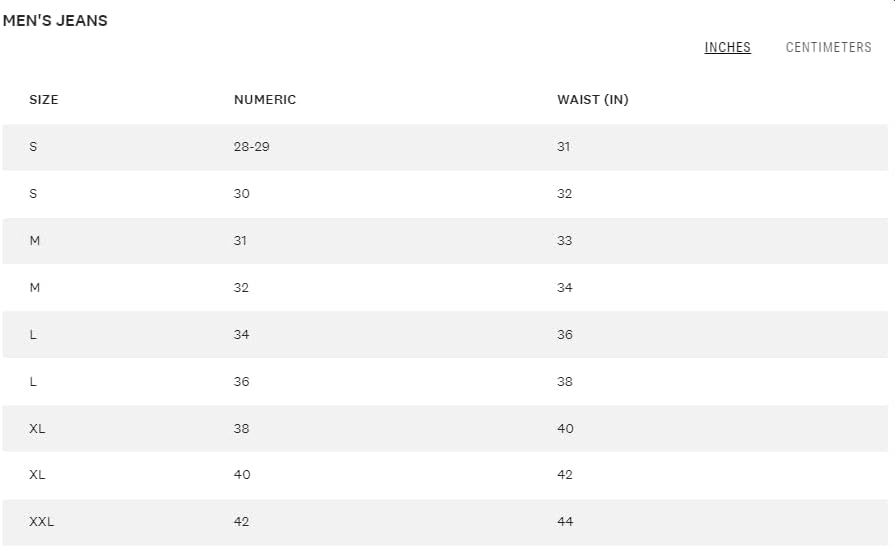
Task: Click the SIZE column header
Action: click(44, 100)
